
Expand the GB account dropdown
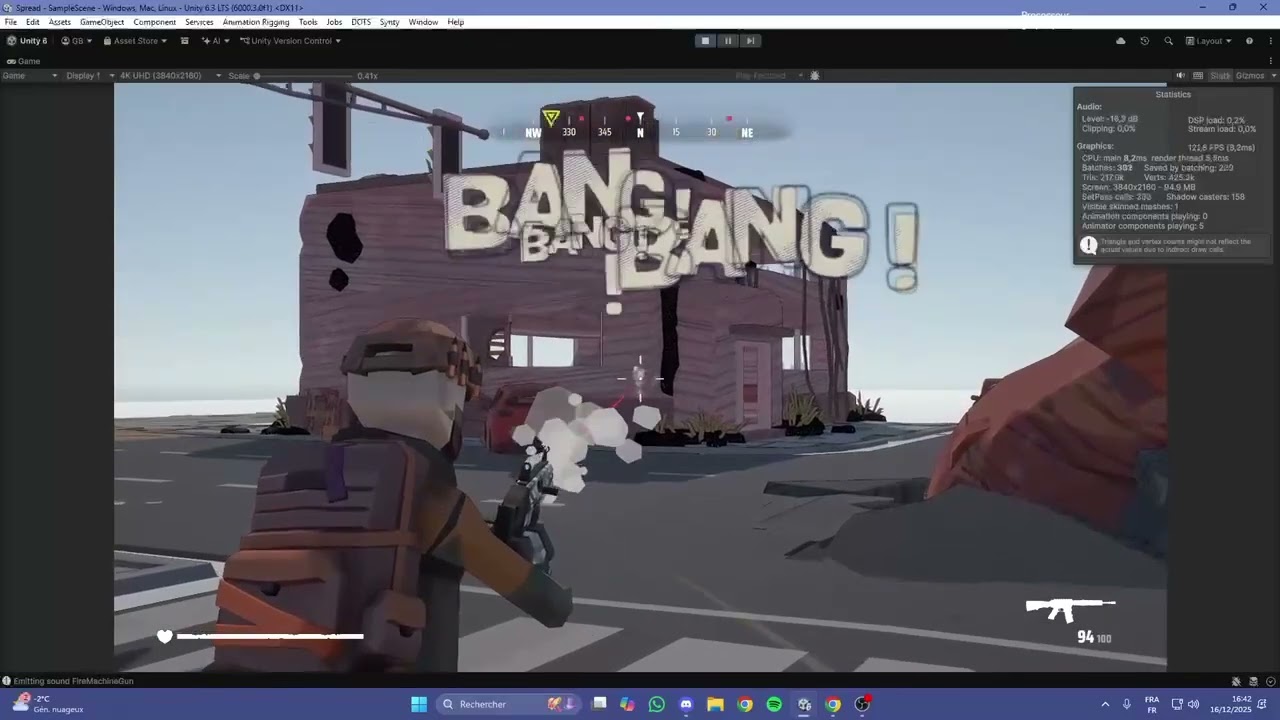pos(77,41)
